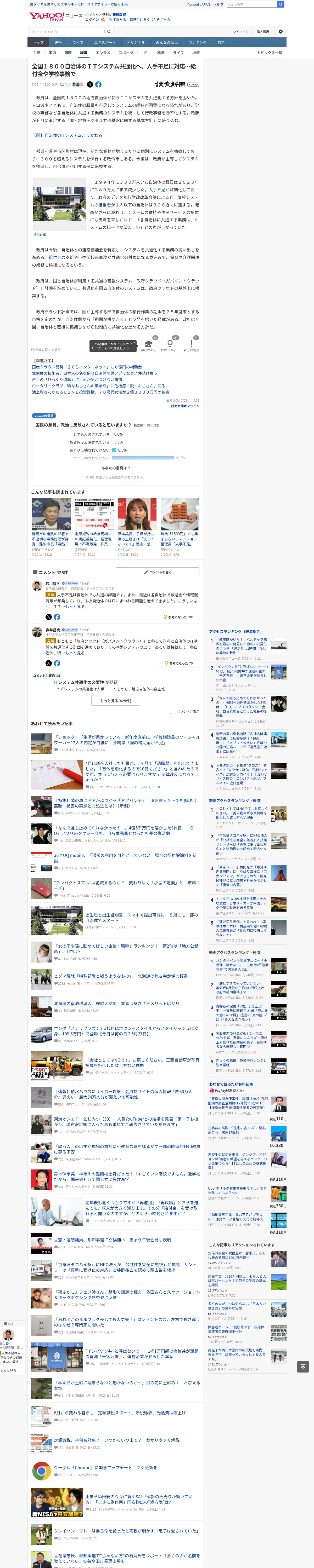Open 静岡市 salary reduction recommended article thumbnail
Screen dimensions: 314x1568
coord(51,514)
